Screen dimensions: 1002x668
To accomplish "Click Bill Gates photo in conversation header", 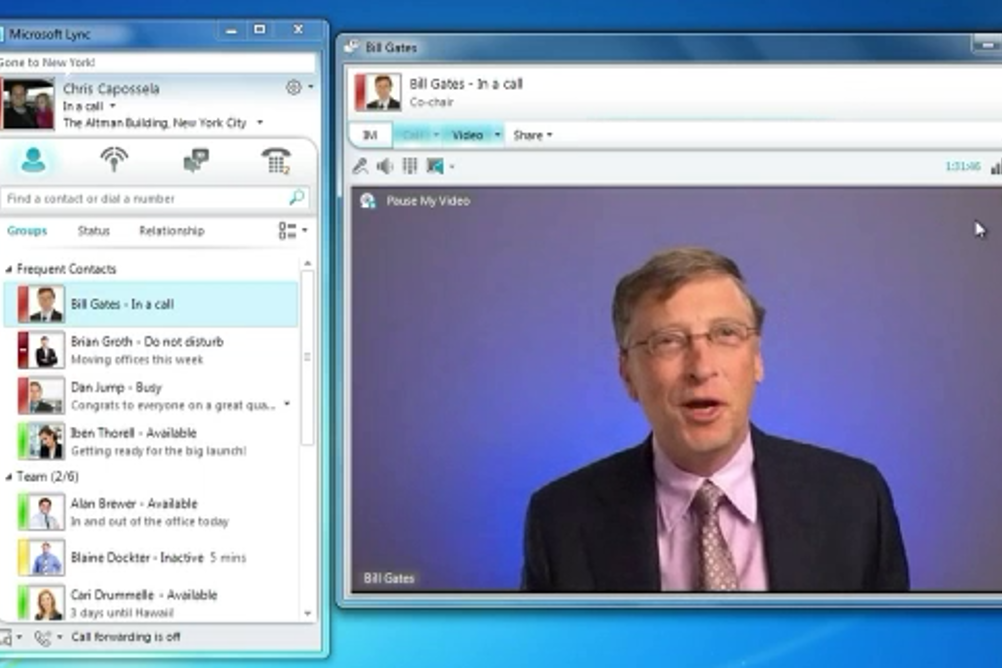I will pos(383,92).
